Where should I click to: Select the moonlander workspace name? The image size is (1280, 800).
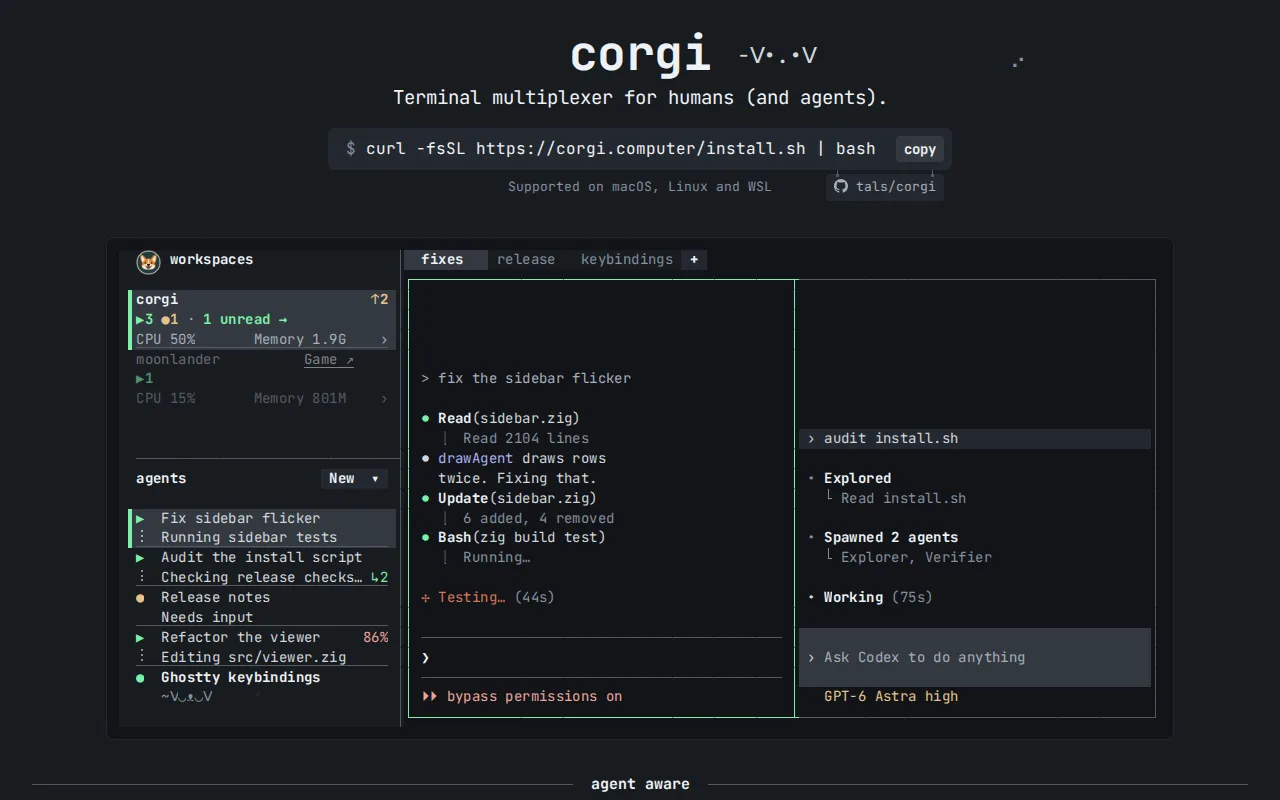coord(178,359)
